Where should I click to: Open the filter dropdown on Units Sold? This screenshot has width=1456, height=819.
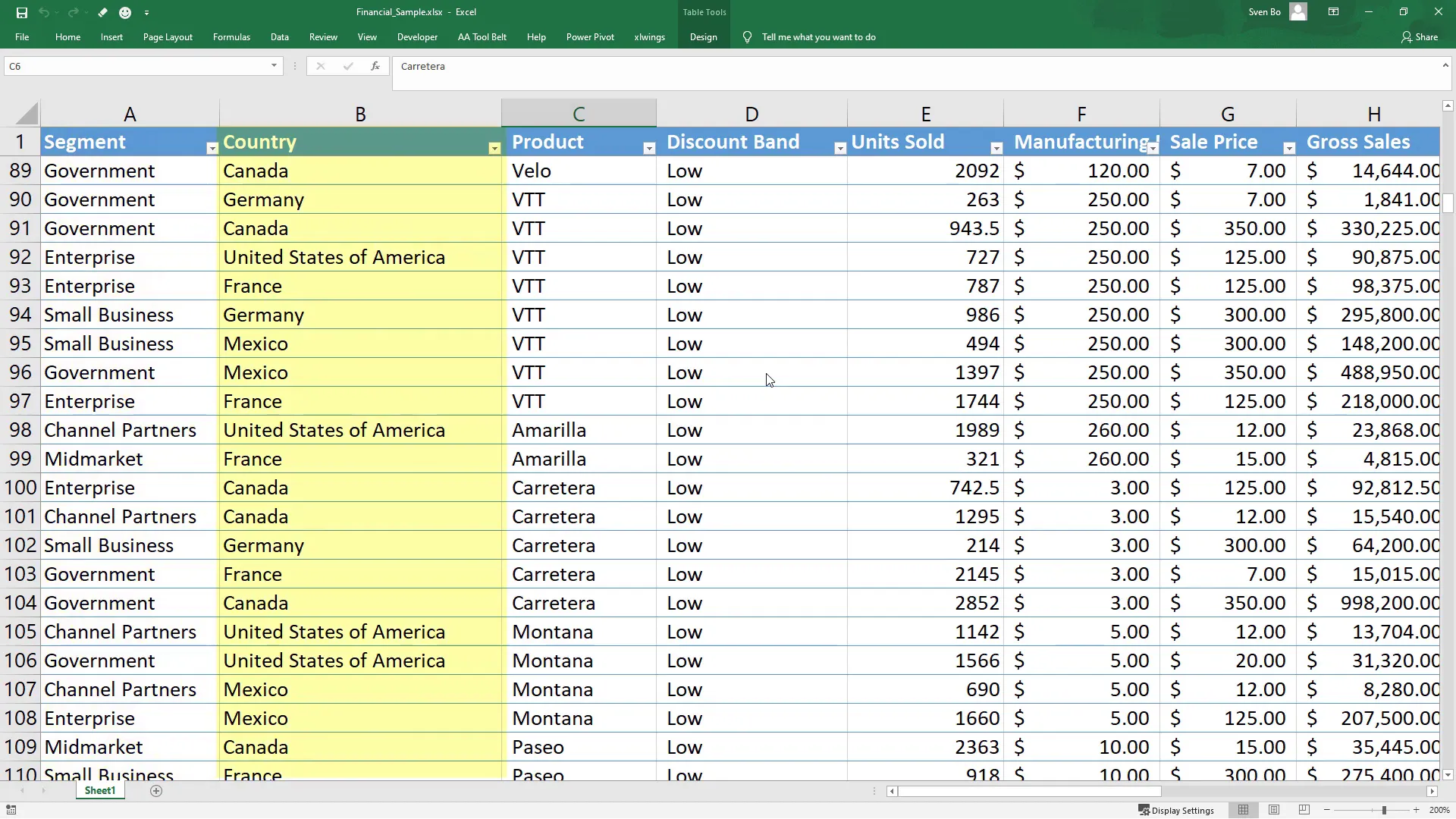tap(996, 149)
